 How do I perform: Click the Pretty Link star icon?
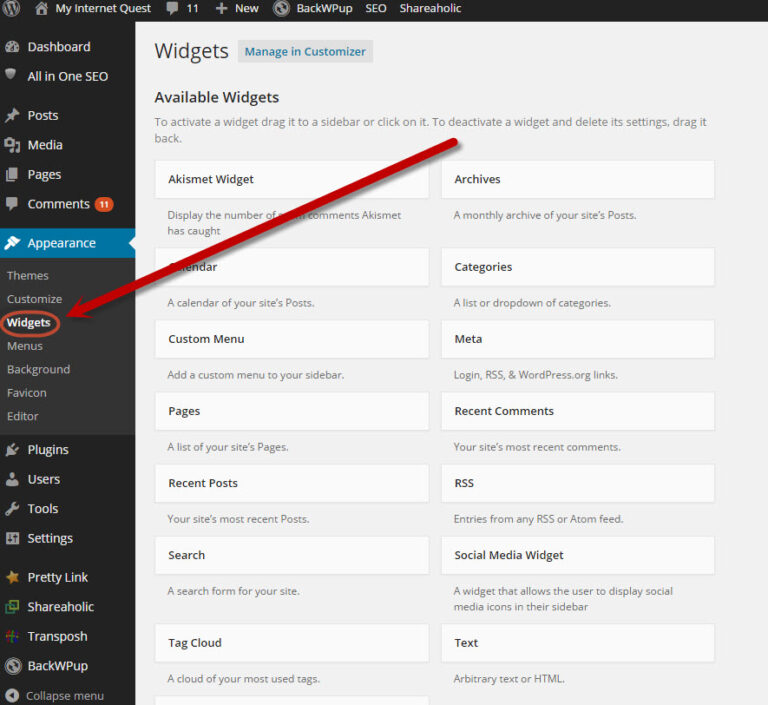click(x=12, y=577)
